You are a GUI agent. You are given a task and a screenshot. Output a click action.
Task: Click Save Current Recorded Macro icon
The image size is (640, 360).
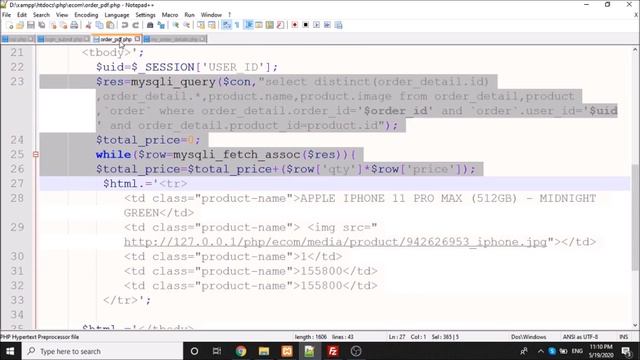coord(338,25)
